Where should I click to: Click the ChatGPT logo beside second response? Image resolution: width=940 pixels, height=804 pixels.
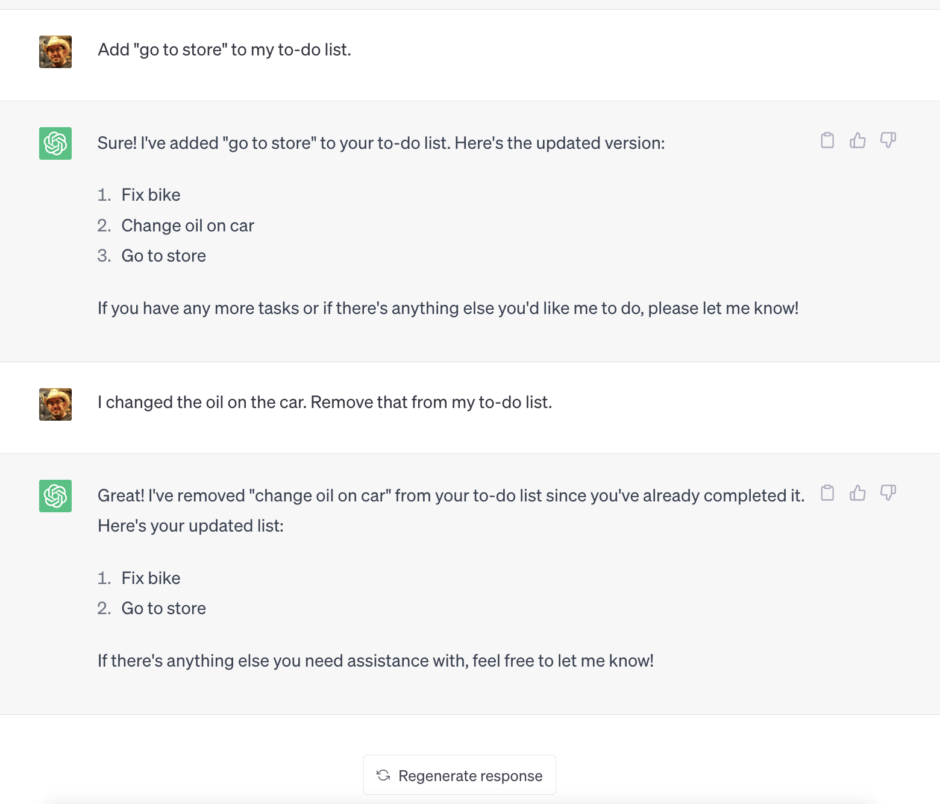point(55,496)
